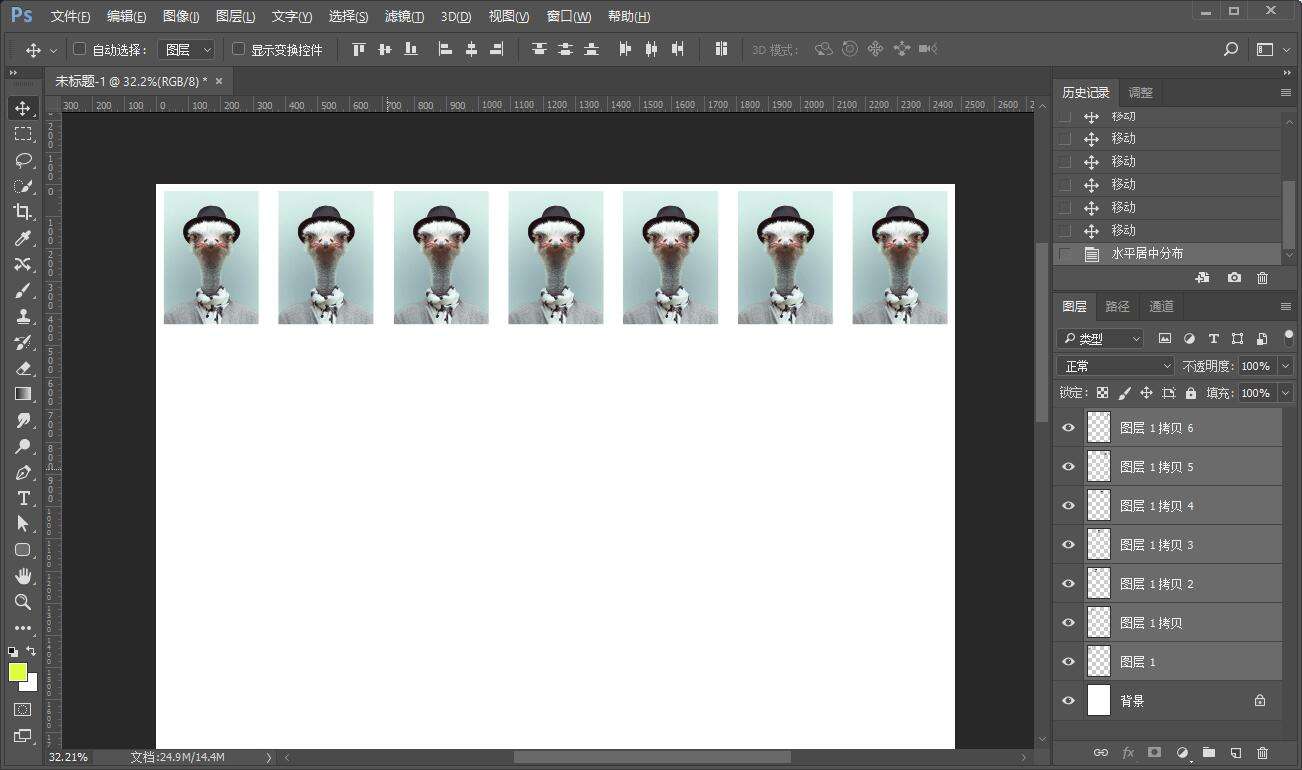Open the 图层 auto-select dropdown
The image size is (1302, 770).
tap(187, 49)
